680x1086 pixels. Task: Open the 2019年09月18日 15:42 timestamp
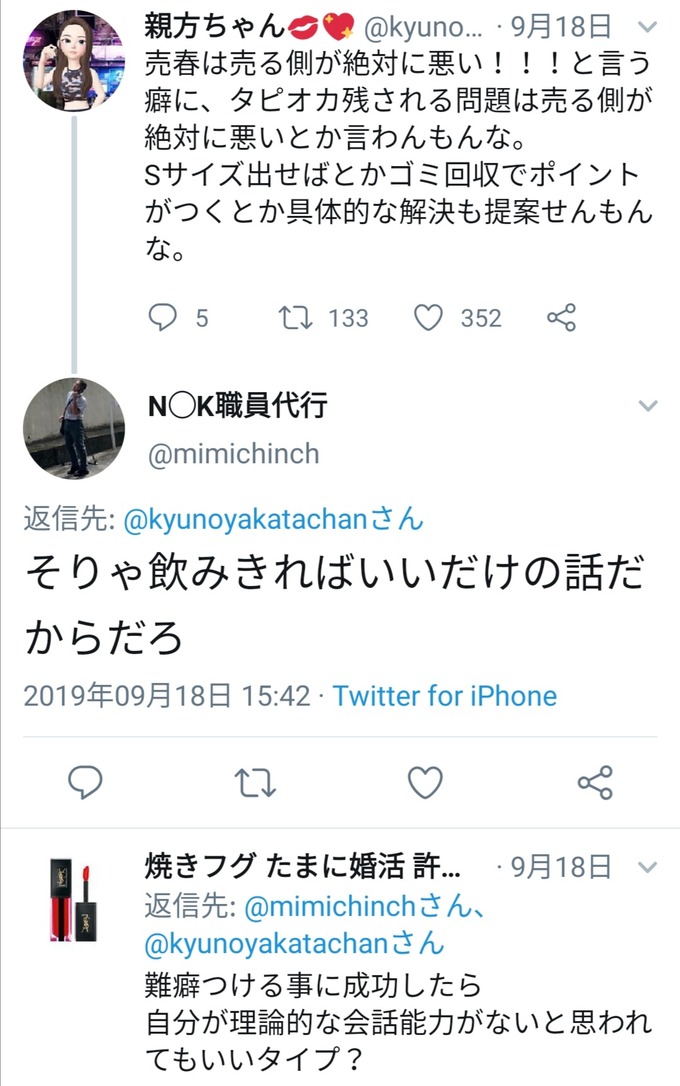(167, 695)
